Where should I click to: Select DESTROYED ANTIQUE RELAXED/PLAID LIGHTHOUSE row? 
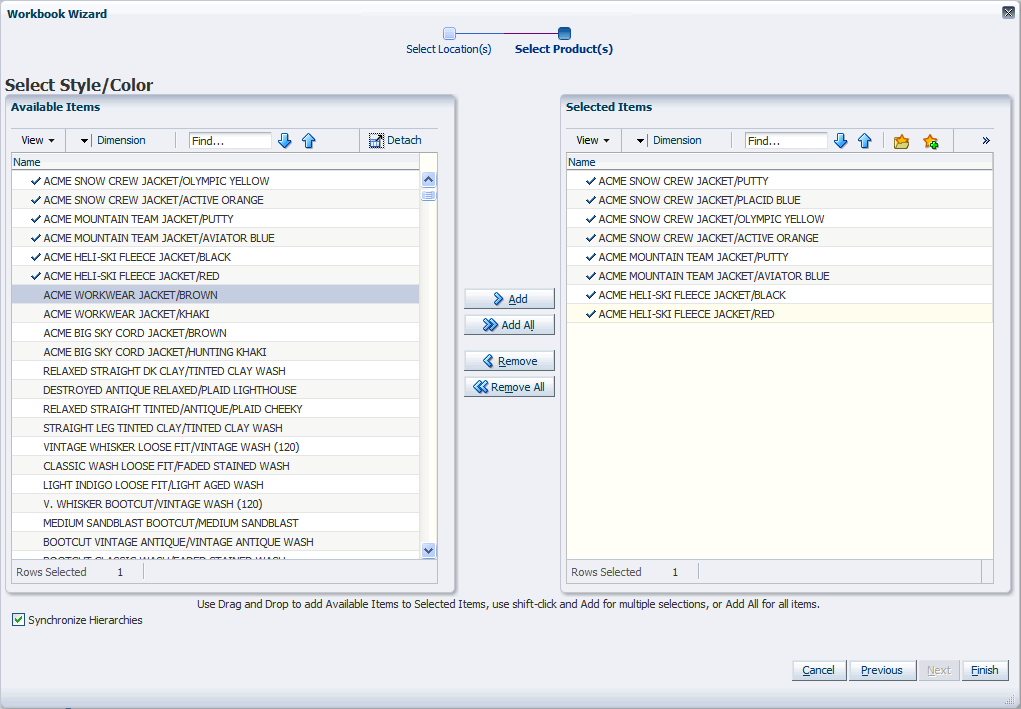point(216,390)
